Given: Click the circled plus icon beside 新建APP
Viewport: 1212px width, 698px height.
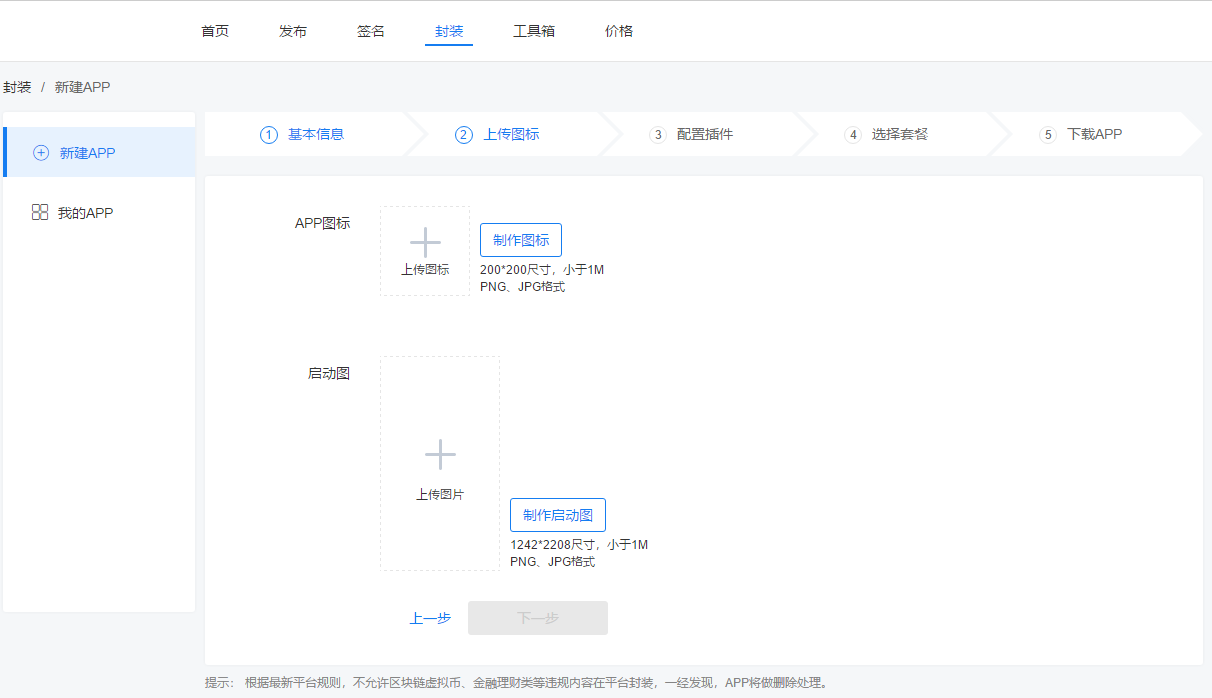Looking at the screenshot, I should [41, 153].
